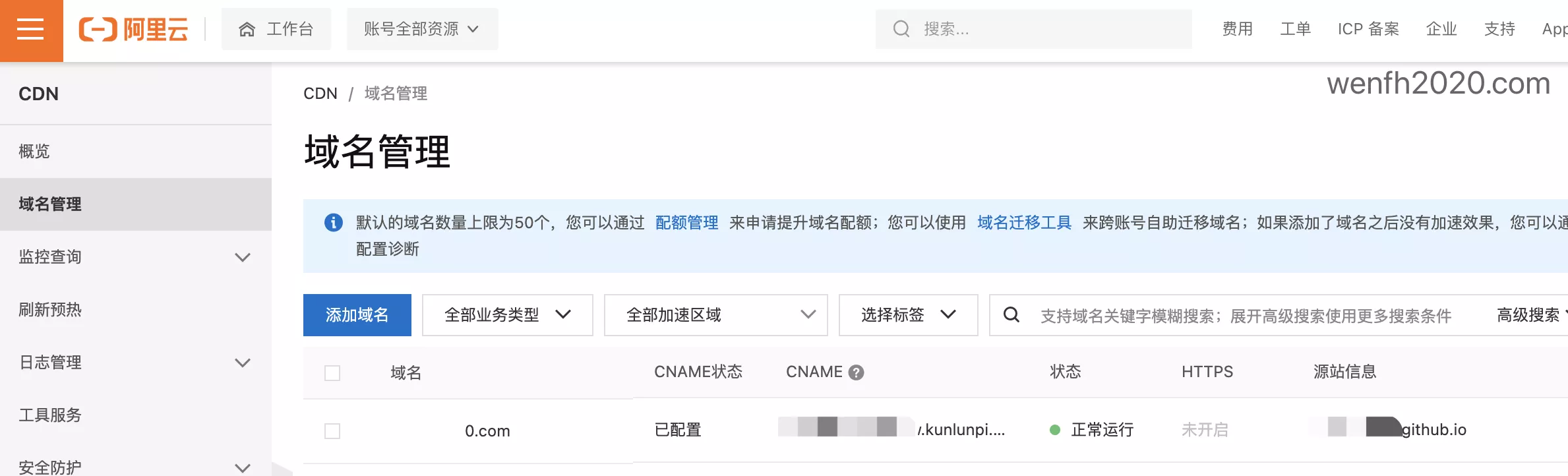The height and width of the screenshot is (476, 1568).
Task: Open the 全部加速区域 dropdown
Action: 715,315
